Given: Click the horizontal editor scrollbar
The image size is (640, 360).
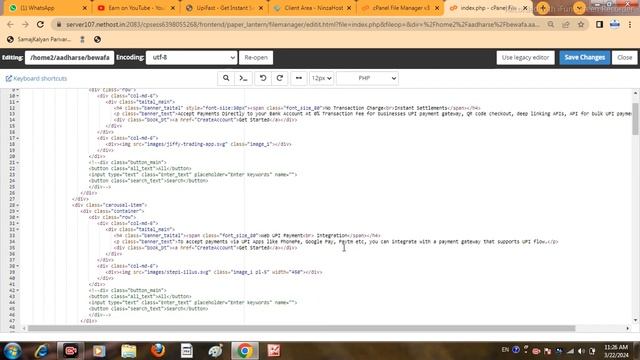Looking at the screenshot, I should pos(301,328).
